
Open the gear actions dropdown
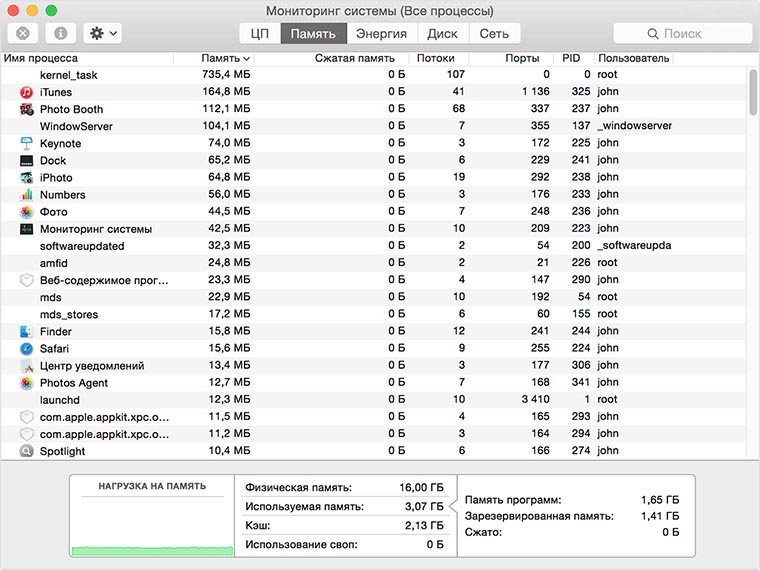[x=103, y=33]
